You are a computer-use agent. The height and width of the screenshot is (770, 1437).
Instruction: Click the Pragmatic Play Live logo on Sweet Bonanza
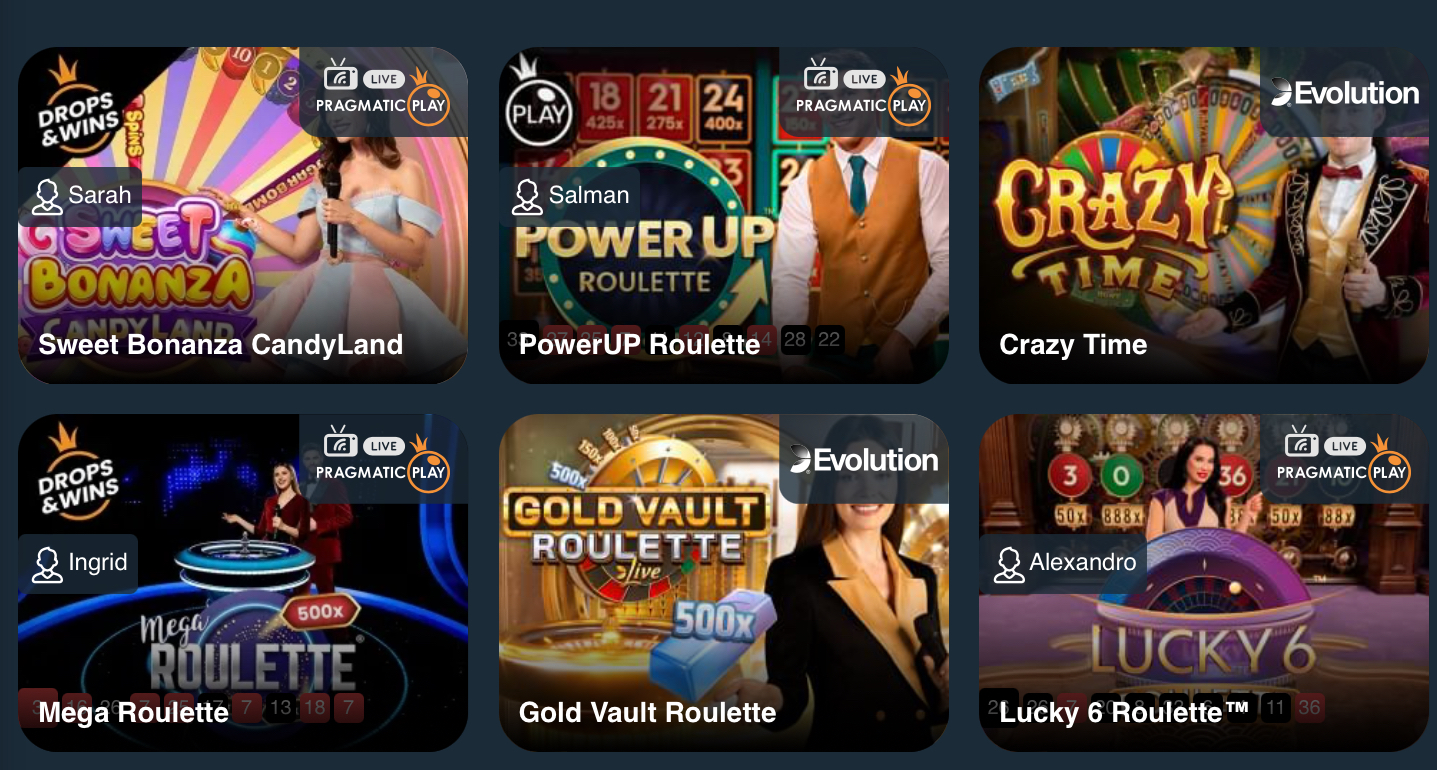tap(383, 92)
